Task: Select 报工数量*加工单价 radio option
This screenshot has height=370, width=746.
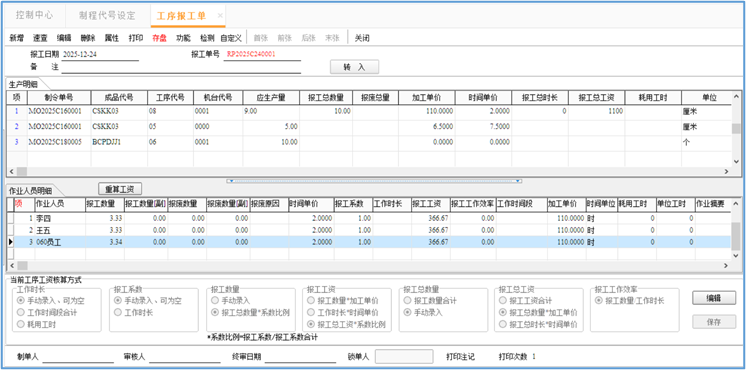Action: (x=343, y=301)
